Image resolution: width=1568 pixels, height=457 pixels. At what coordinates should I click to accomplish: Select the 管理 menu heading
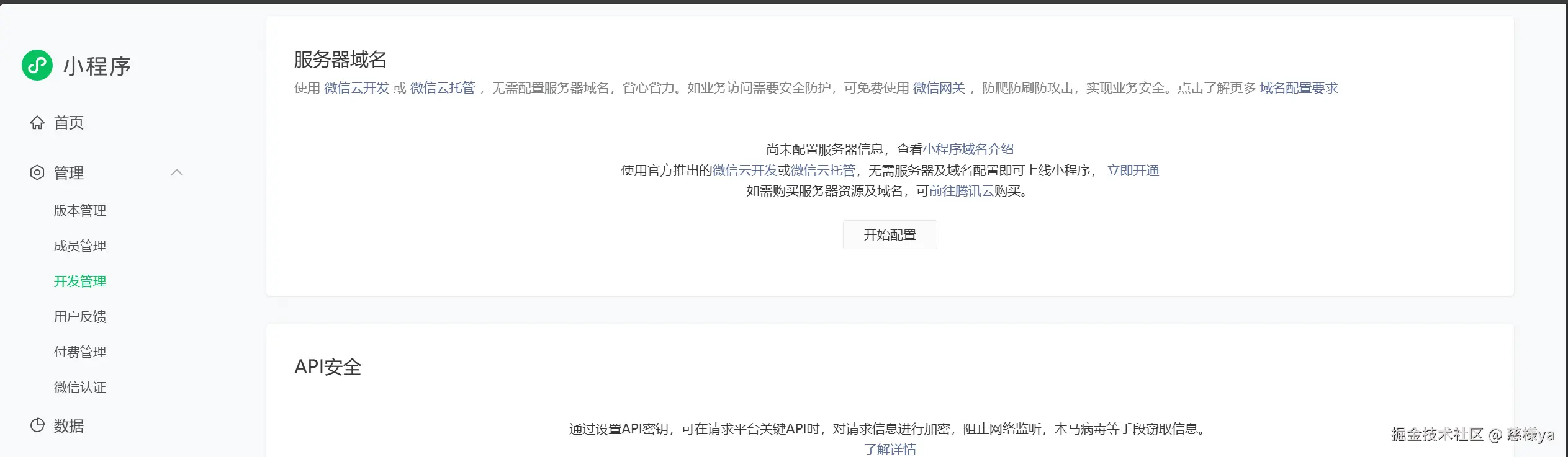click(x=69, y=172)
